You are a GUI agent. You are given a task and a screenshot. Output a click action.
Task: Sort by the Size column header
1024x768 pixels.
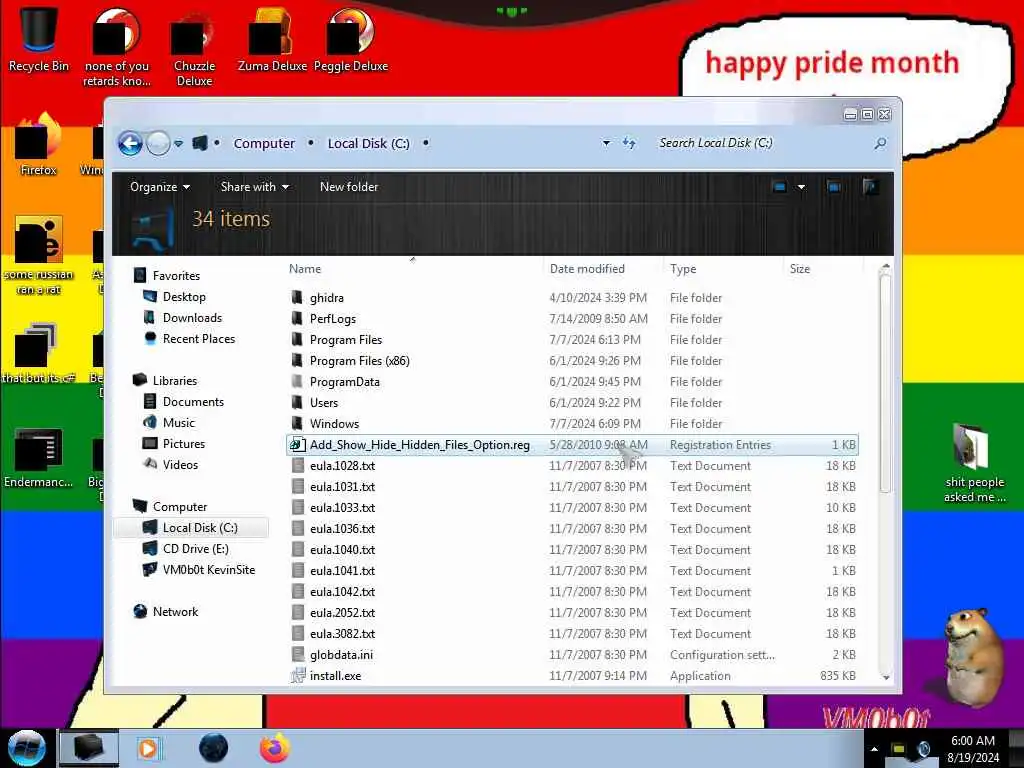click(800, 269)
